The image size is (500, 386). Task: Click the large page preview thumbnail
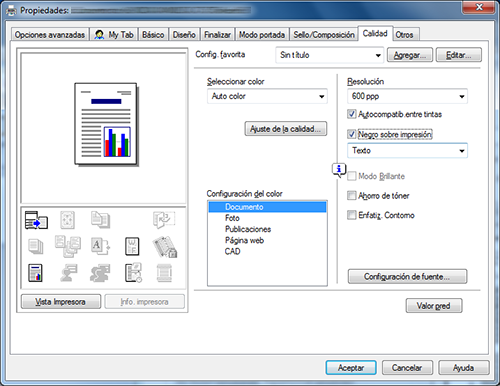[106, 124]
